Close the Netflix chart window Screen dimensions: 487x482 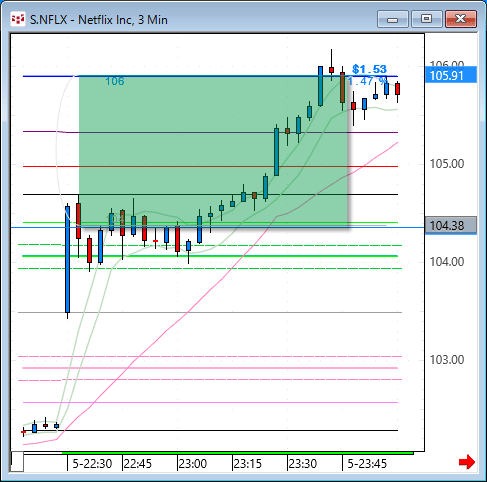click(461, 19)
